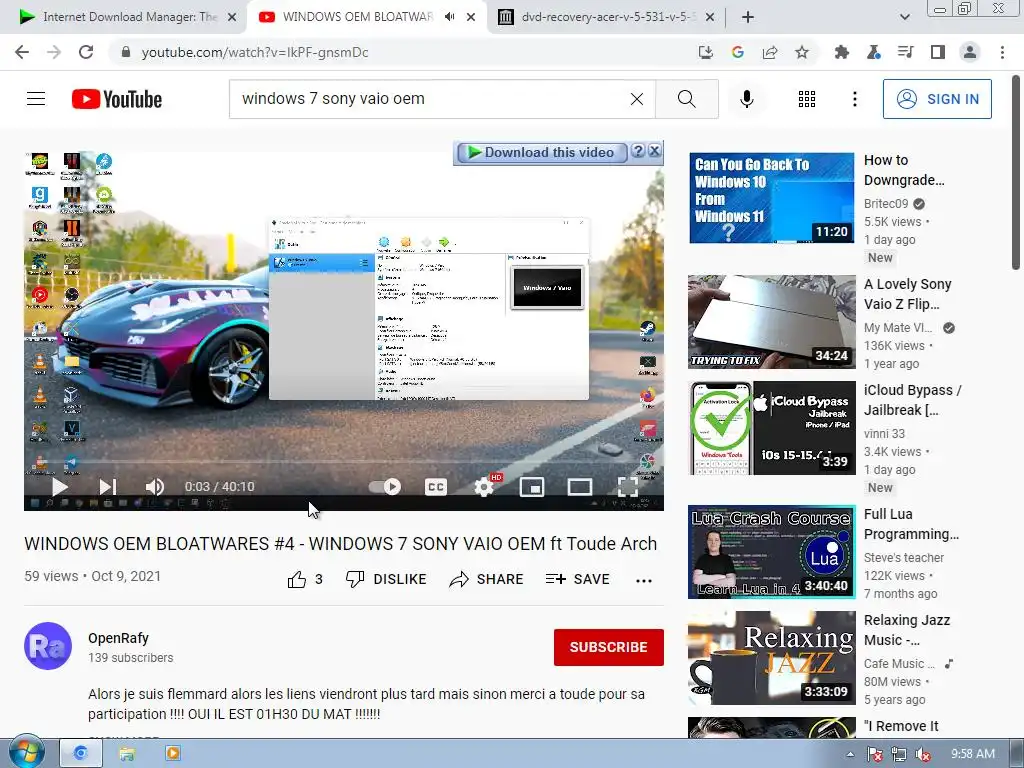
Task: Open the Windows Start menu
Action: (x=26, y=753)
